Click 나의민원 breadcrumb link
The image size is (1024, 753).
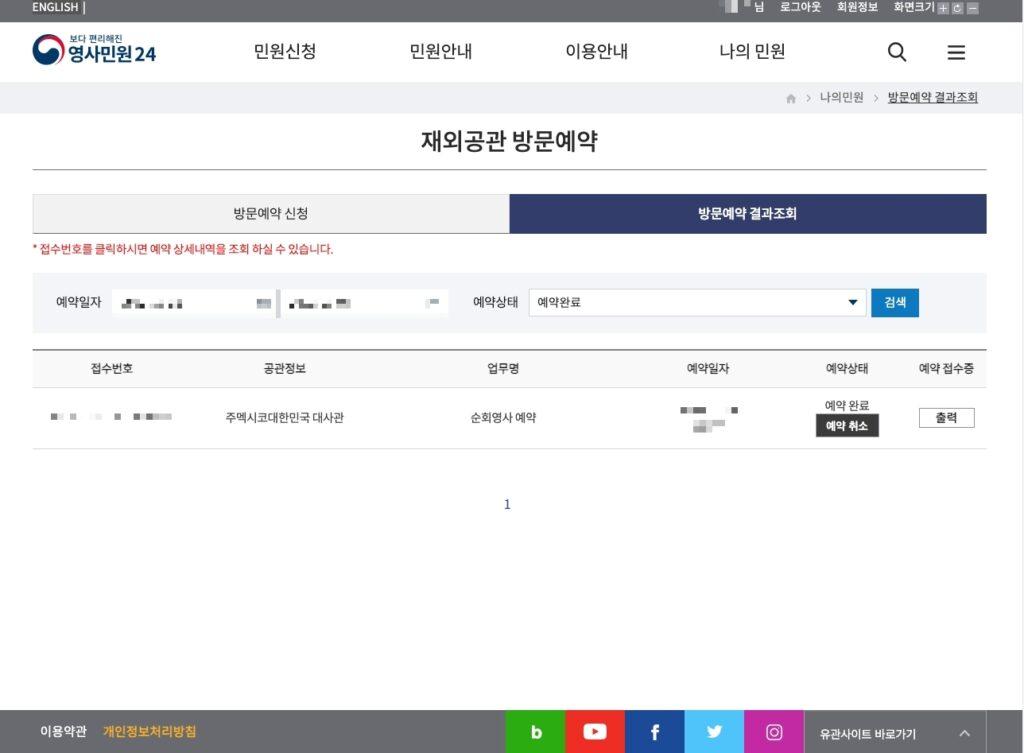pos(841,98)
